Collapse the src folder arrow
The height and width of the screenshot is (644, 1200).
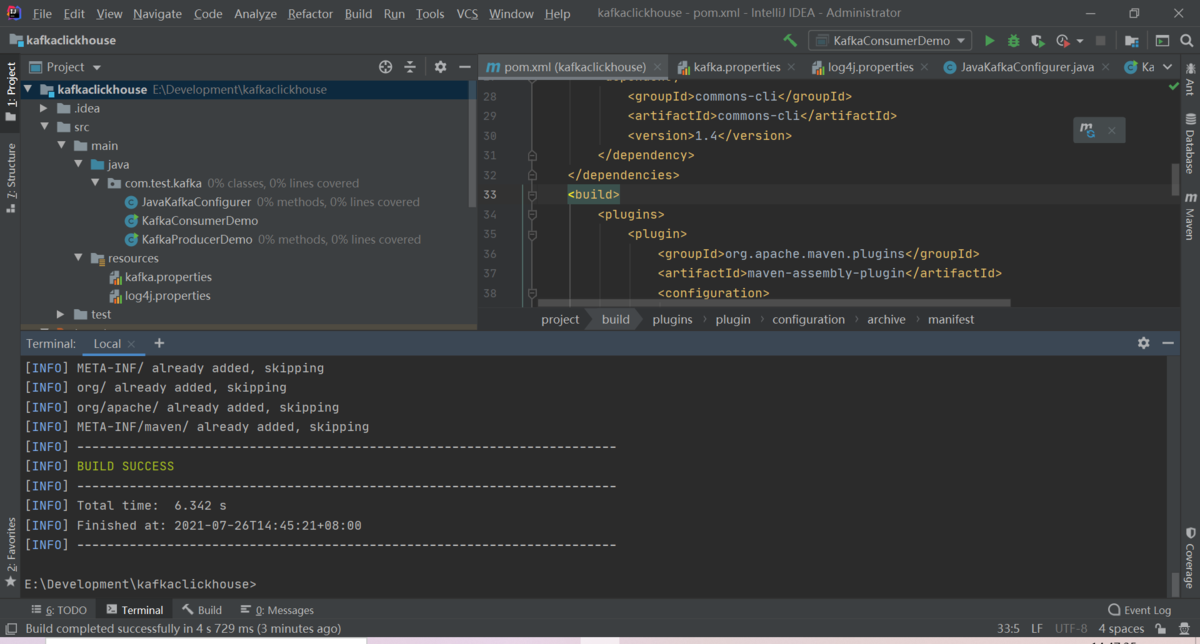point(44,127)
